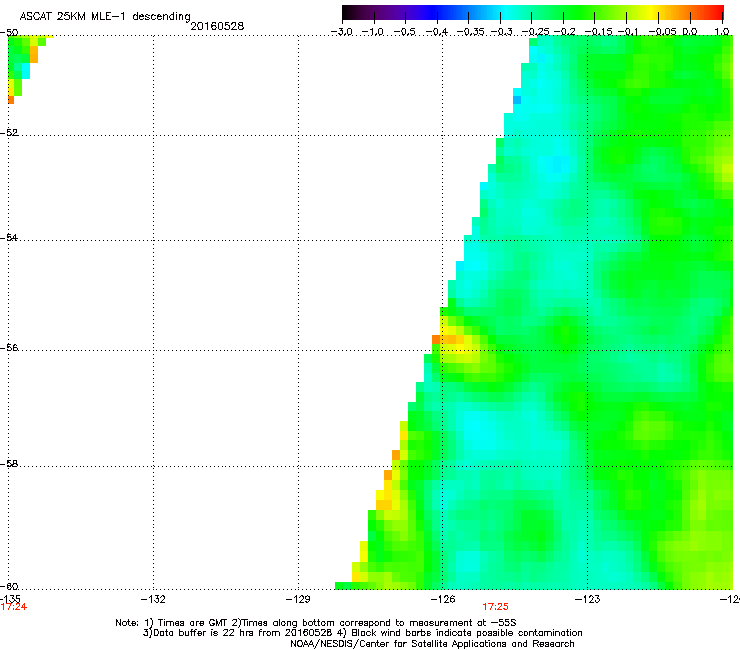Screen dimensions: 740x650
Task: Click the '-135' longitude axis label
Action: pos(10,599)
